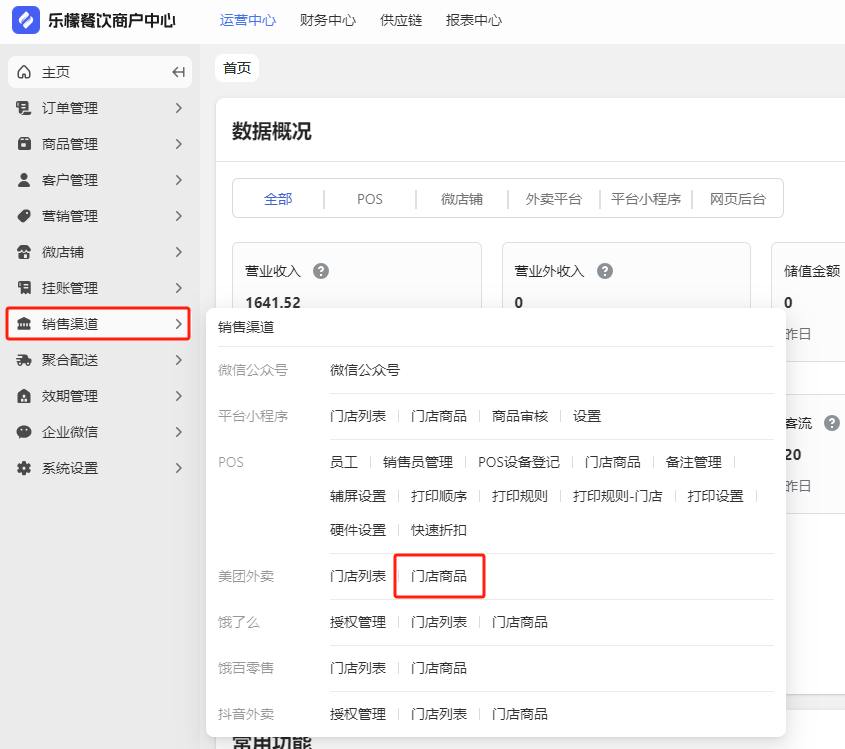The image size is (845, 749).
Task: Click the 营销管理 tag icon
Action: coord(24,216)
